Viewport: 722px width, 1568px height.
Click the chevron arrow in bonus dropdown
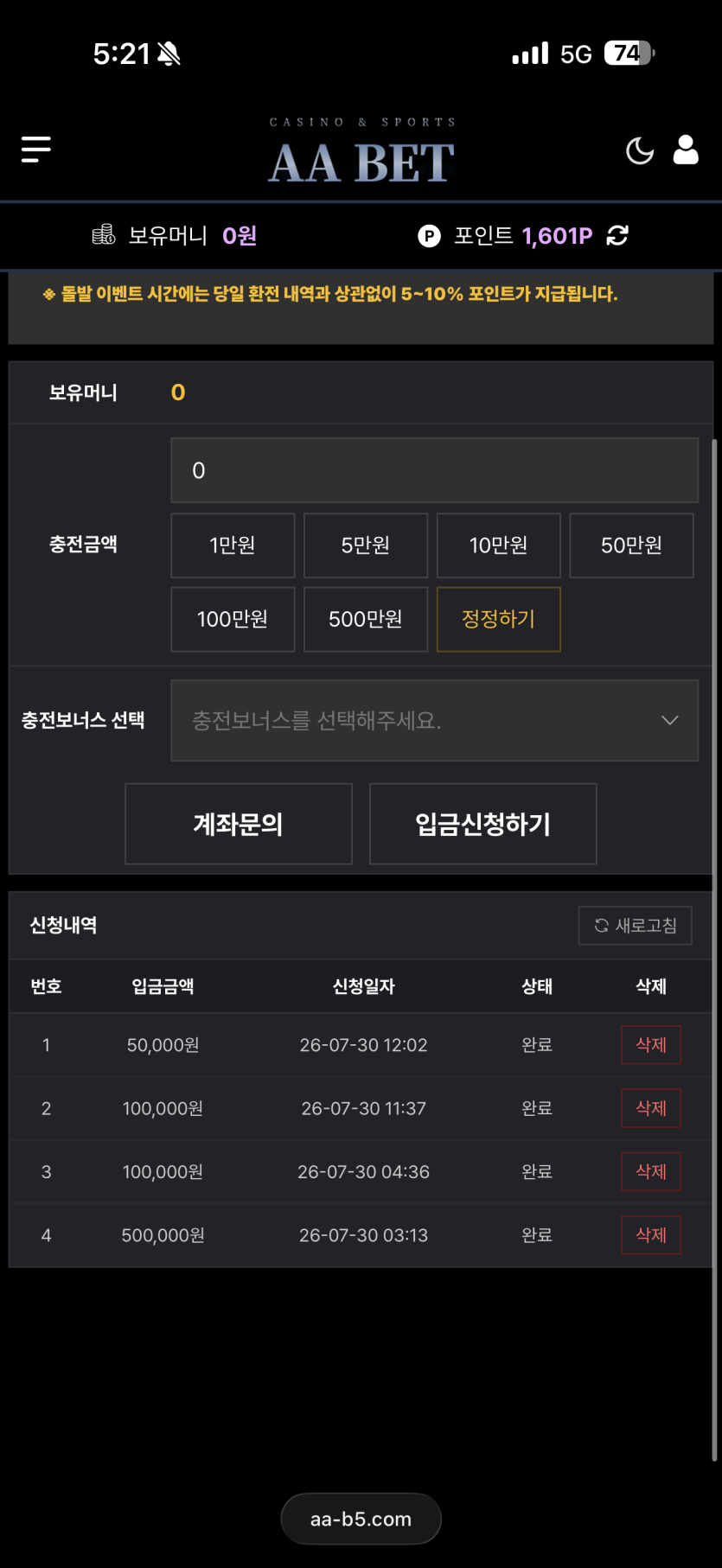coord(670,720)
